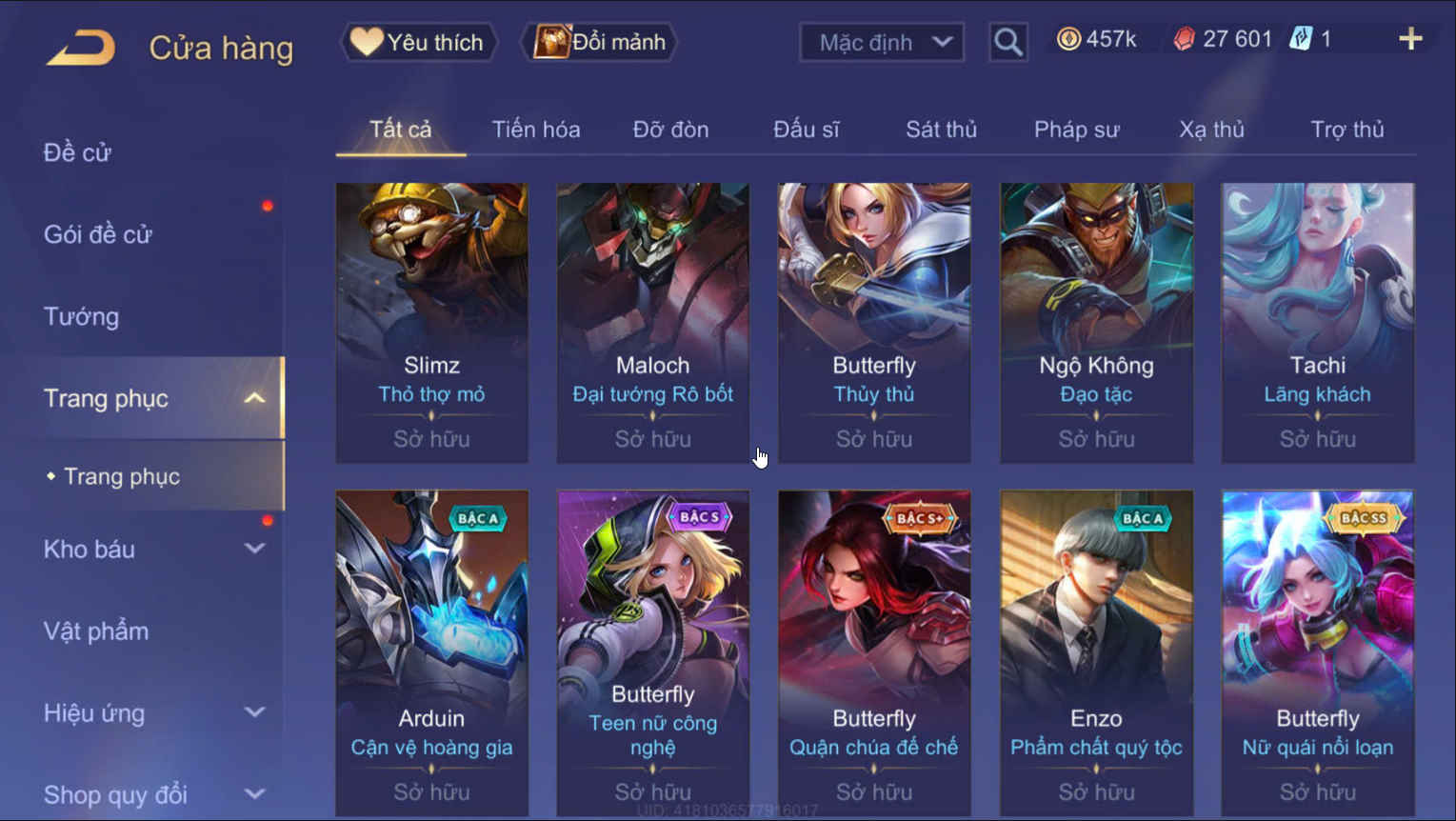
Task: Expand the Shop quy đổi section
Action: click(254, 794)
